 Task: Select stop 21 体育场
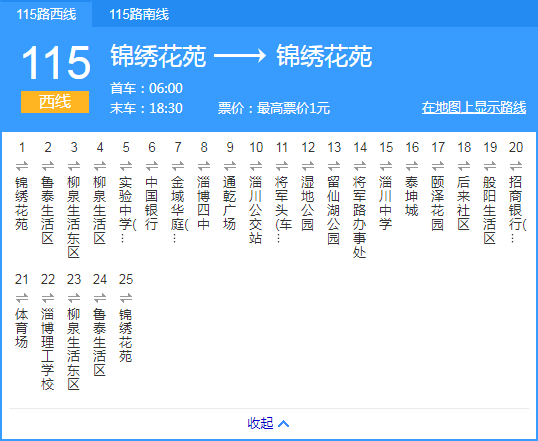pos(22,328)
